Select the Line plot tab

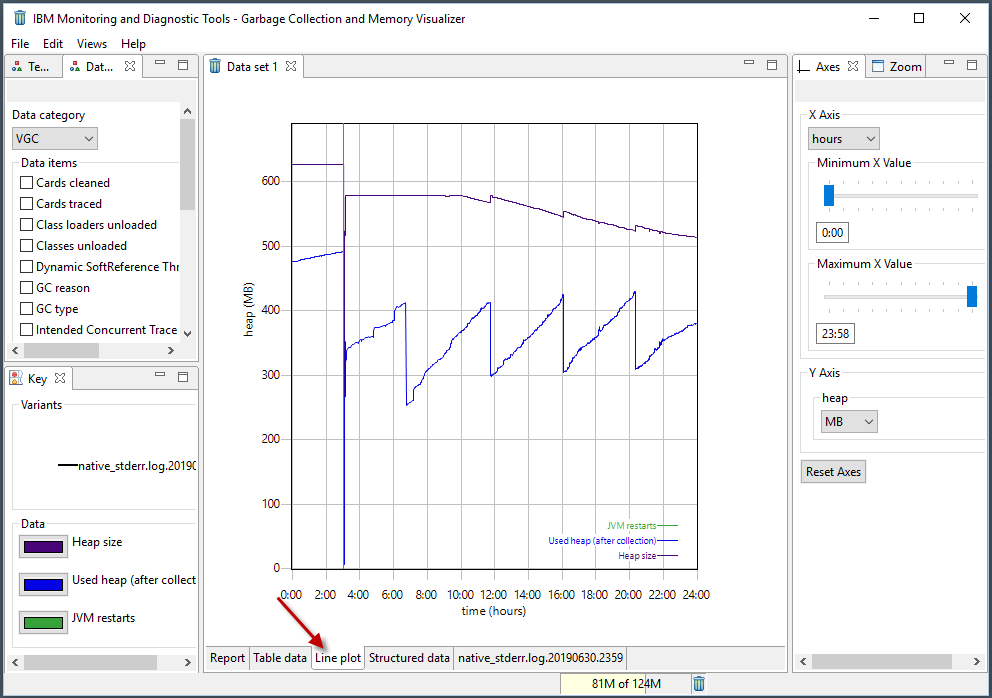(x=338, y=657)
